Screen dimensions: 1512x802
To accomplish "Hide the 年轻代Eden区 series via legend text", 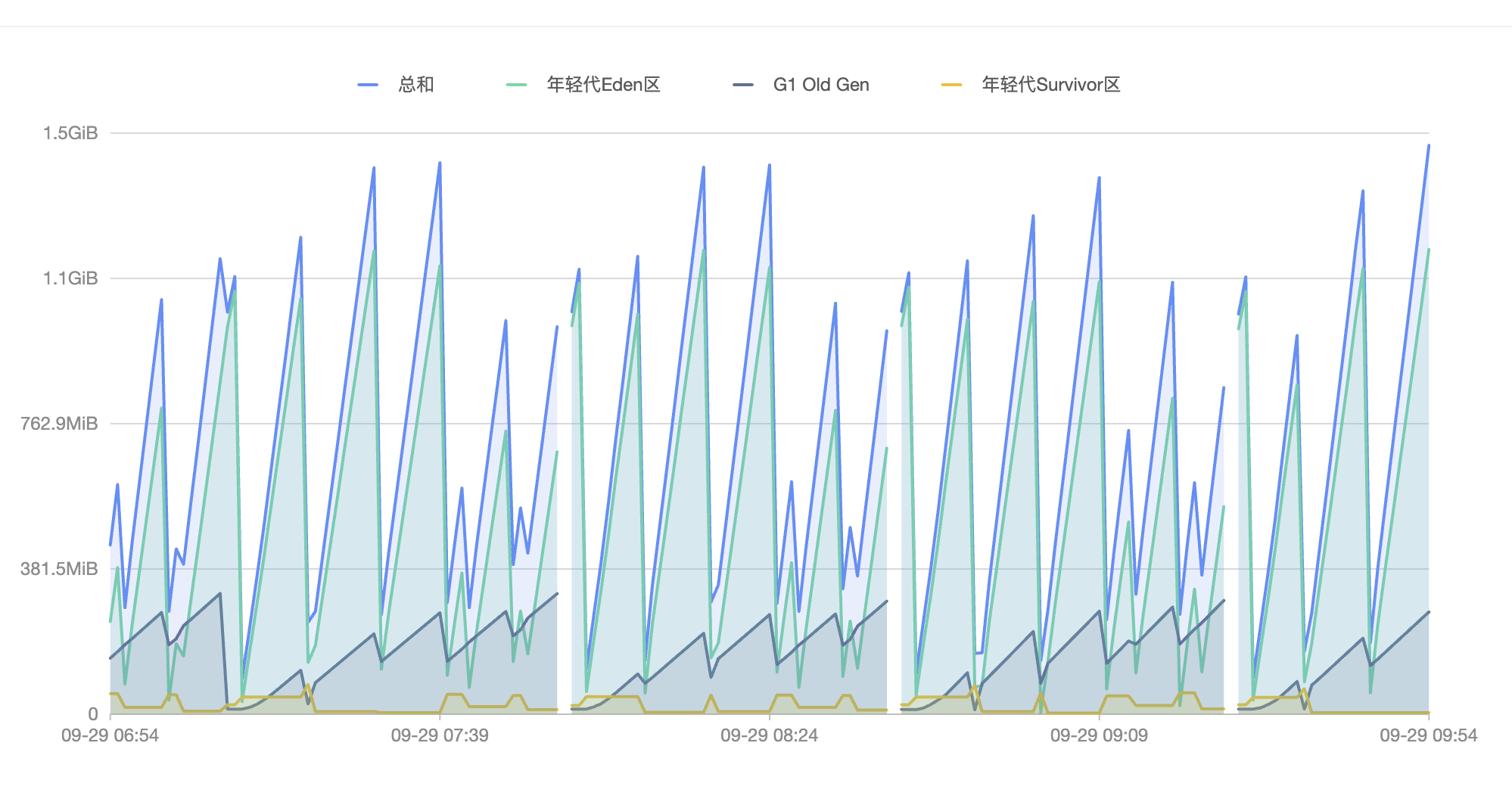I will point(603,85).
